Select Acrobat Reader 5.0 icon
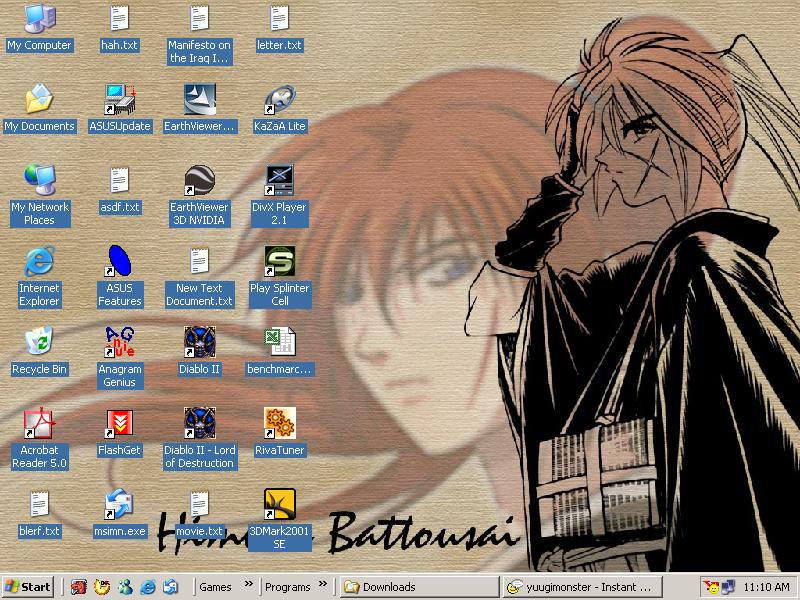Screen dimensions: 800x600 (x=39, y=425)
